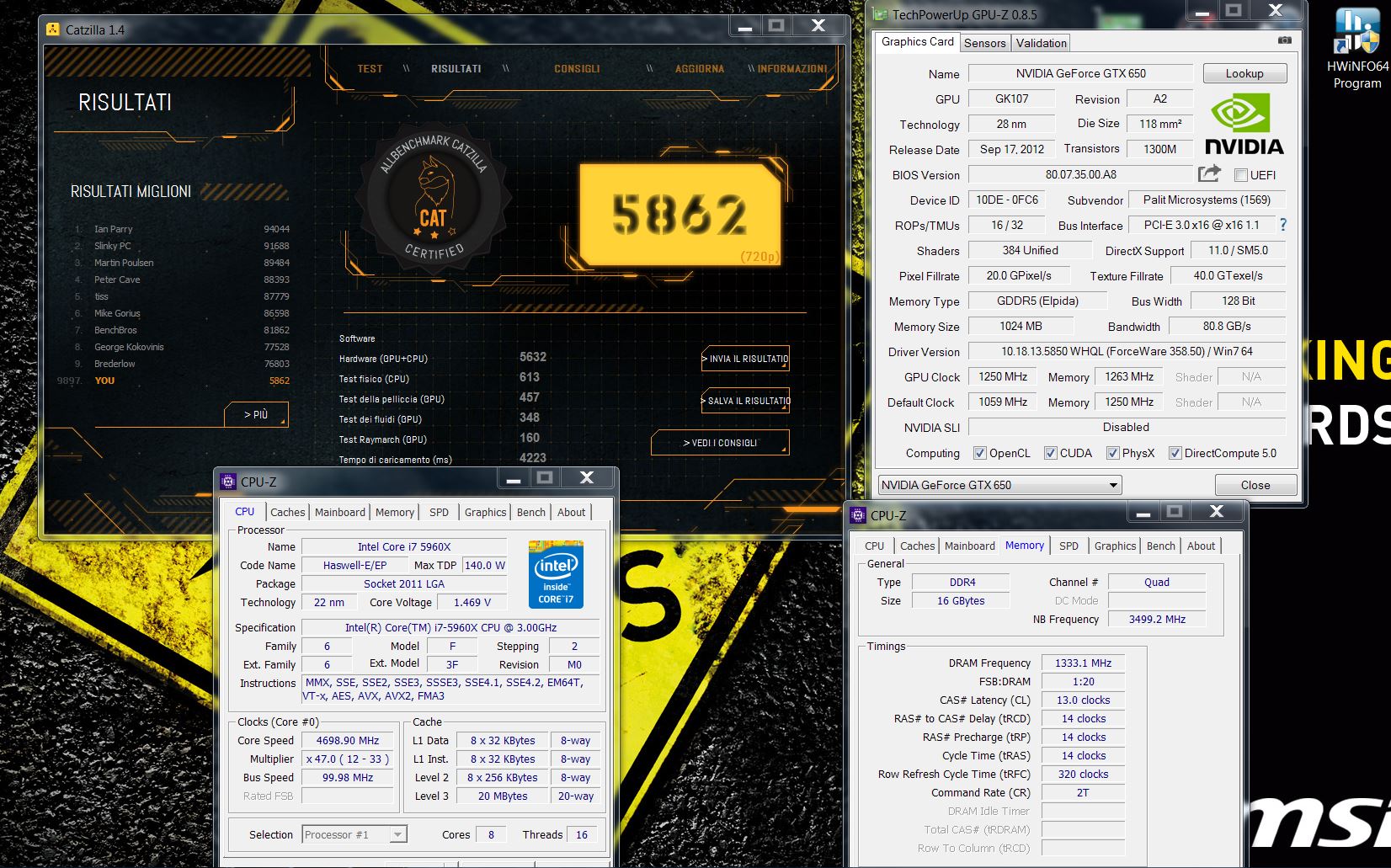Open the Caches tab in left CPU-Z
The image size is (1391, 868).
pos(287,512)
